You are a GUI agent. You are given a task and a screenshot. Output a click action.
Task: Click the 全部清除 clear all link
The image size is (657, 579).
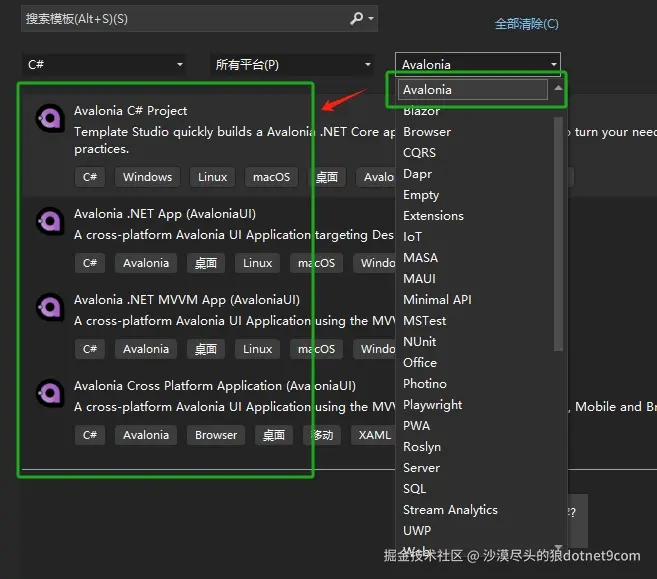(x=526, y=23)
